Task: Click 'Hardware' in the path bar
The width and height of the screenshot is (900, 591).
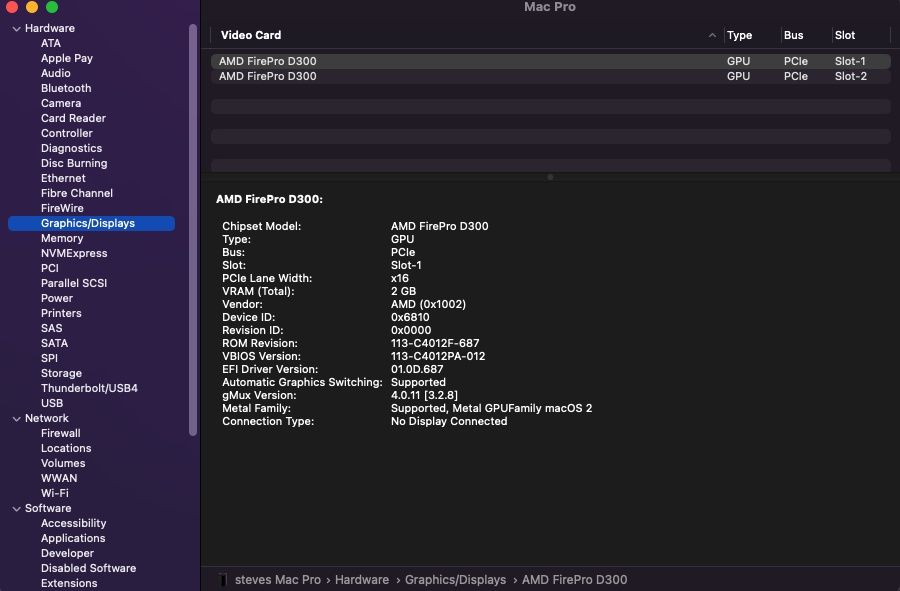Action: click(x=362, y=580)
